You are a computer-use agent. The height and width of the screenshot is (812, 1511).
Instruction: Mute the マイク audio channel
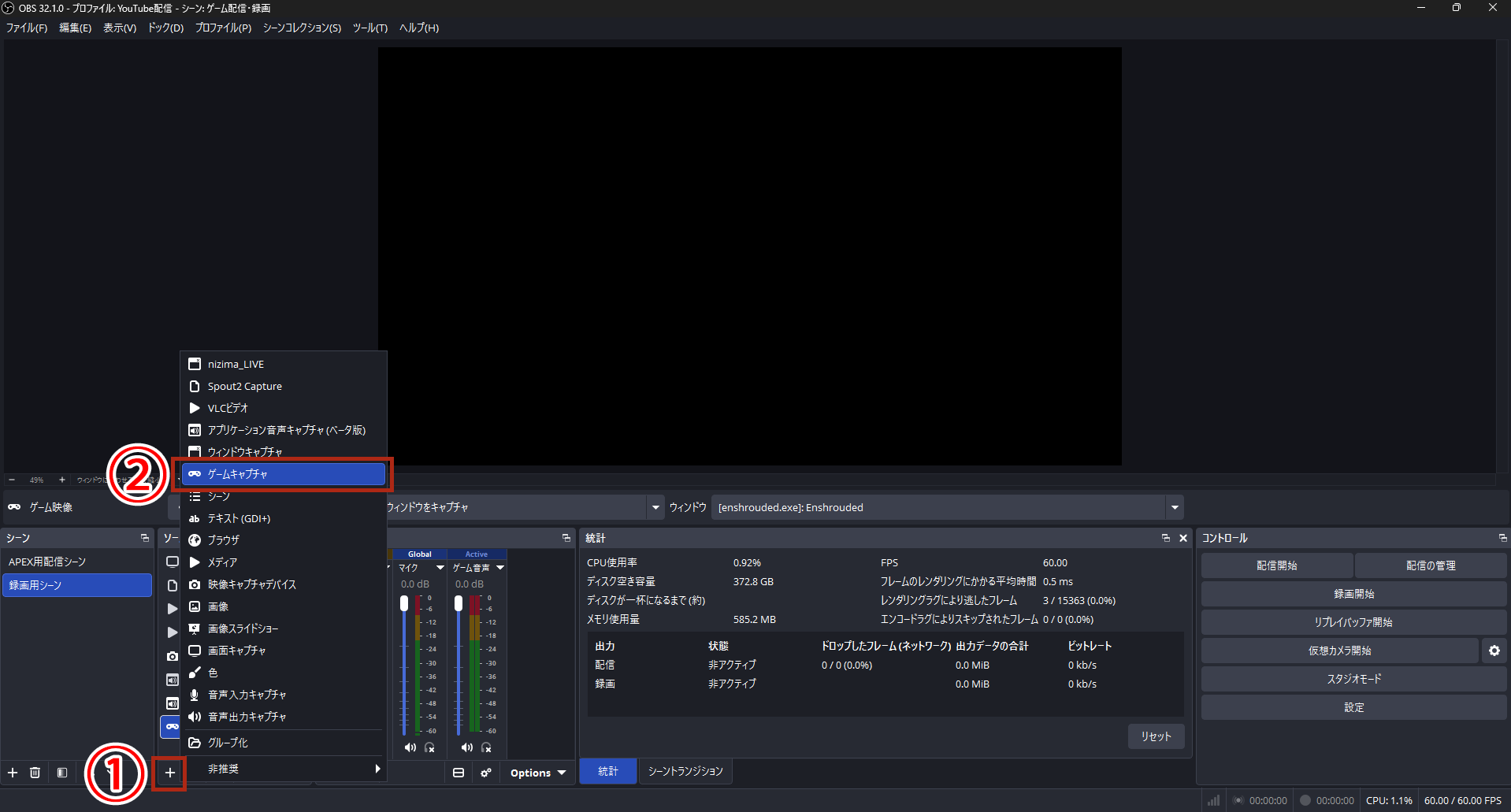click(x=410, y=747)
